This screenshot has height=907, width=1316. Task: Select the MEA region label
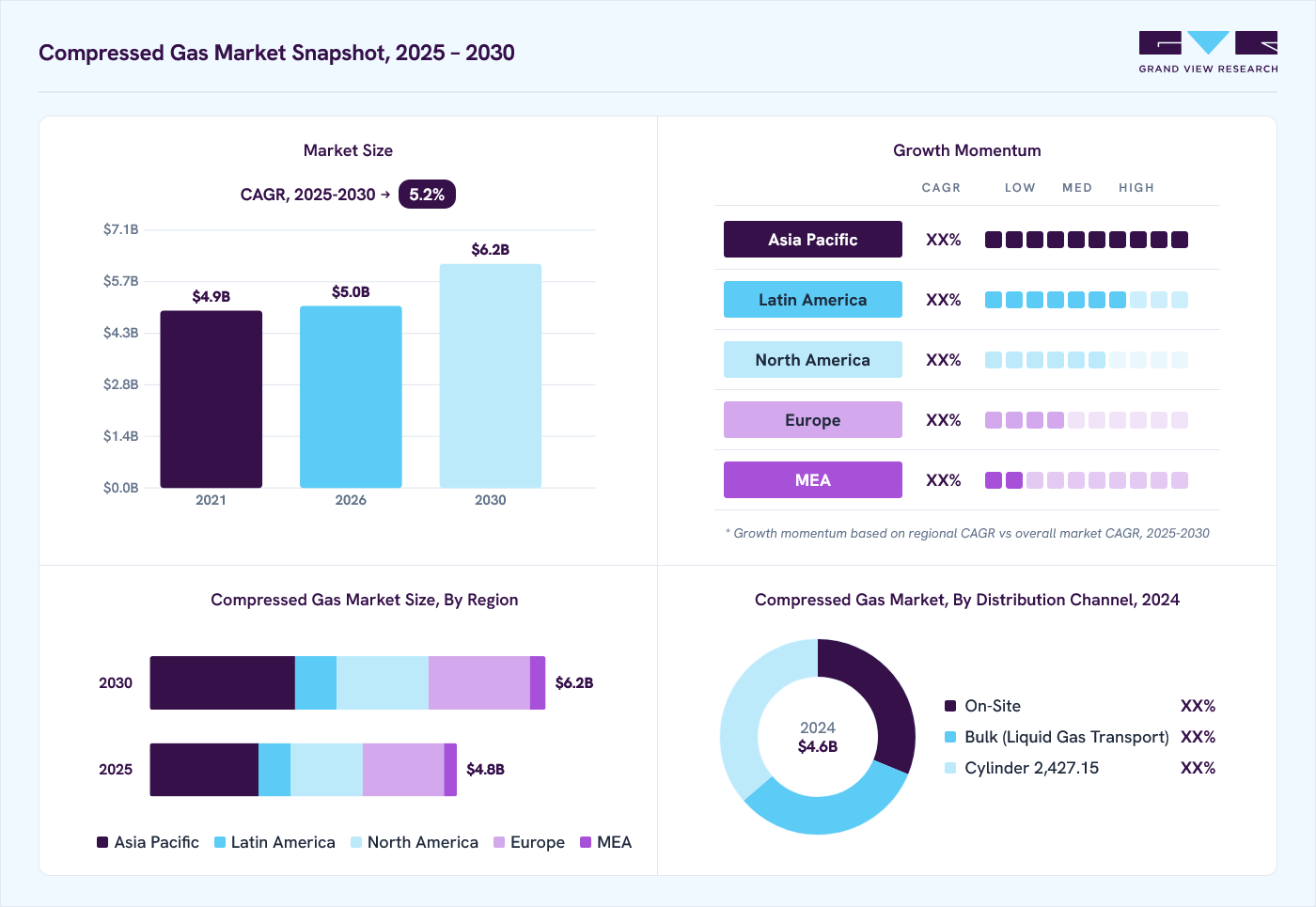pos(813,480)
